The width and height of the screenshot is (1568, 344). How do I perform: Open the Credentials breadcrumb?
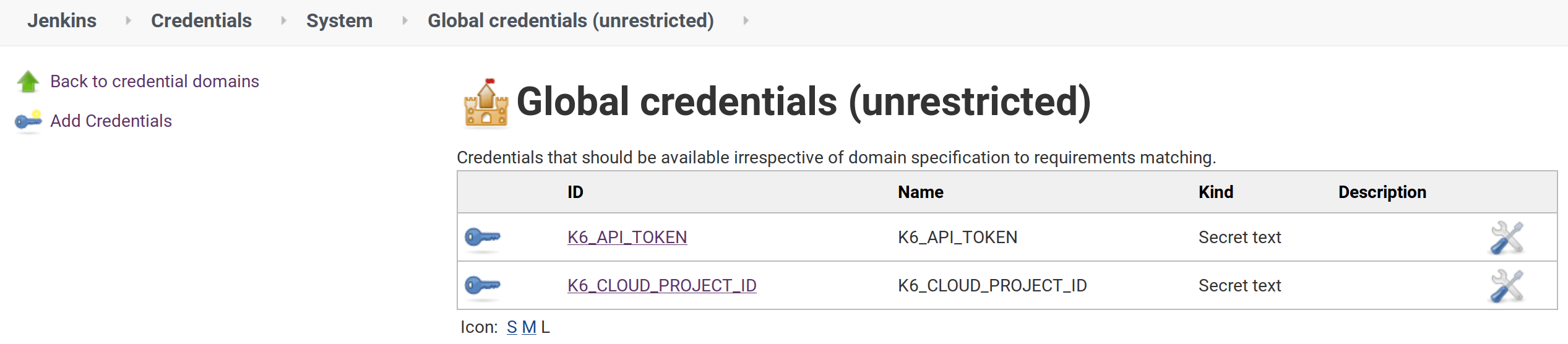(201, 20)
